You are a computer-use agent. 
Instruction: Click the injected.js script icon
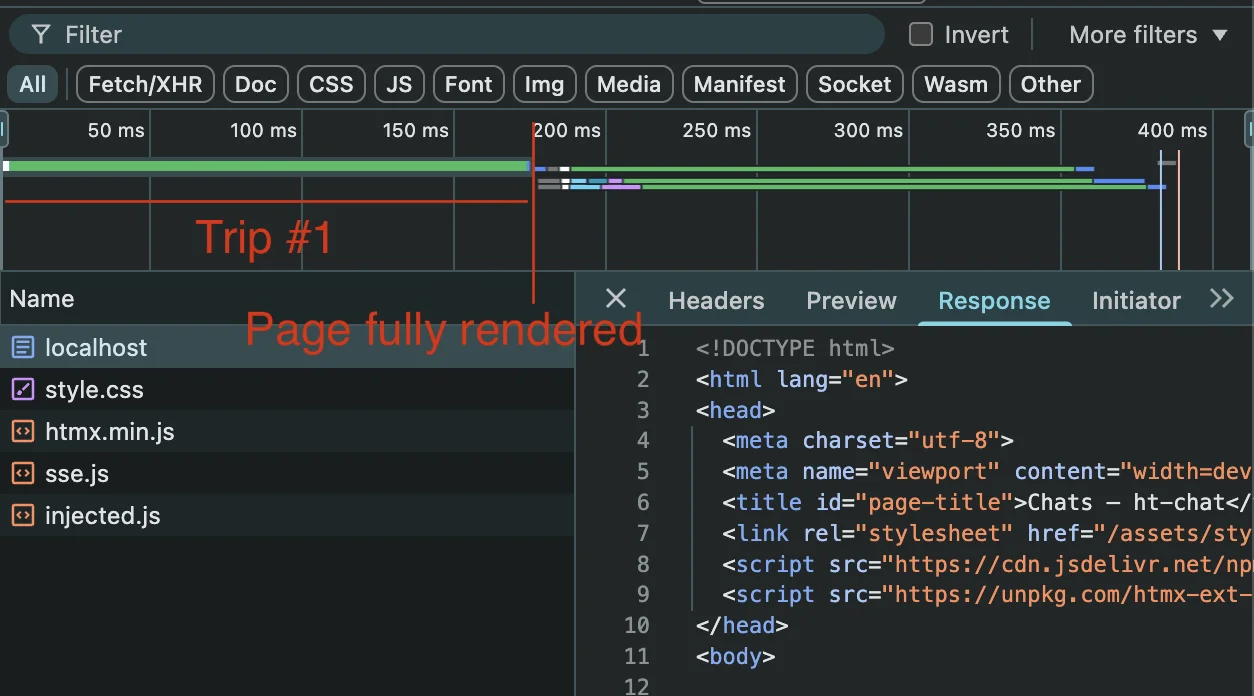(x=22, y=516)
